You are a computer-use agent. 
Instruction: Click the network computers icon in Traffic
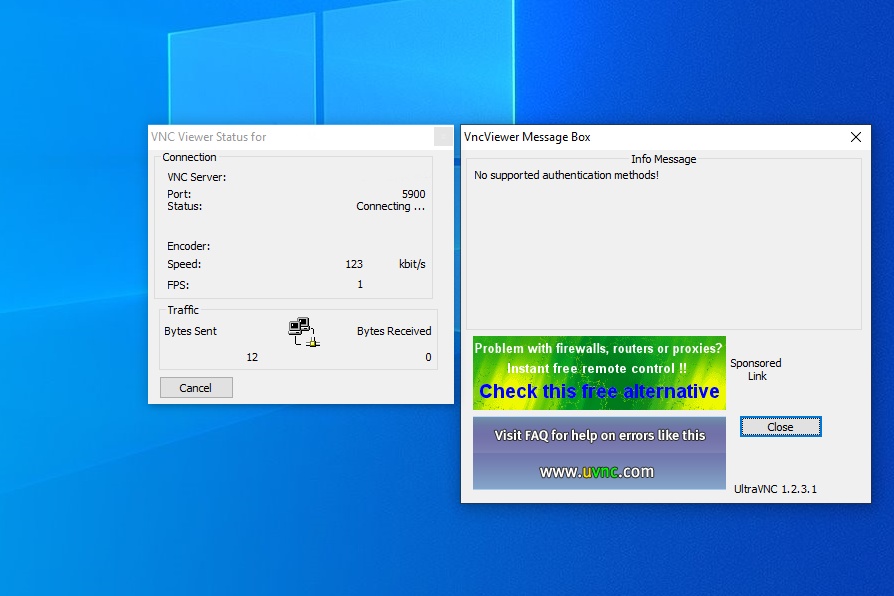303,332
